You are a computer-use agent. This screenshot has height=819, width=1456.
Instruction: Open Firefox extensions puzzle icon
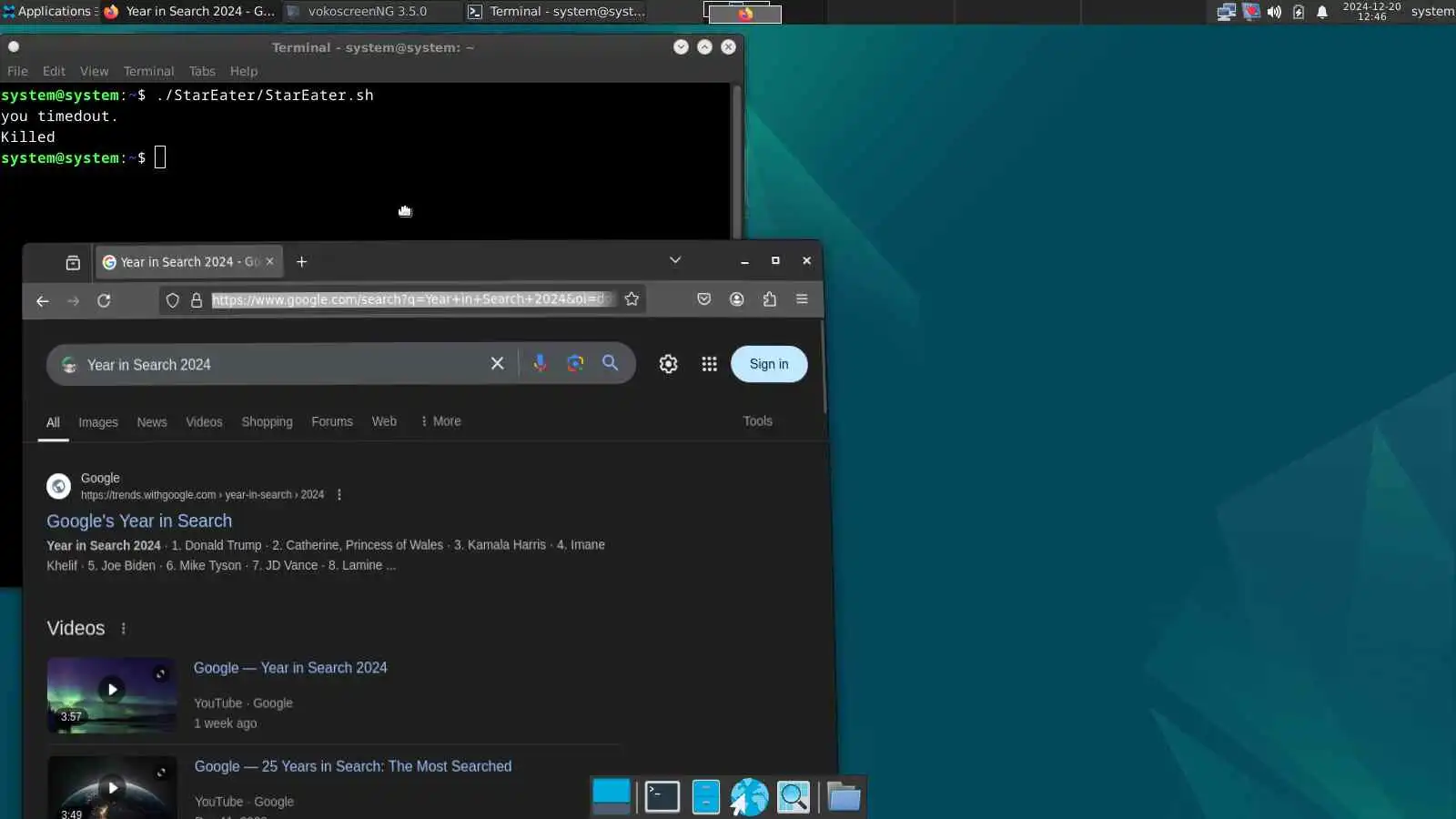click(x=770, y=298)
